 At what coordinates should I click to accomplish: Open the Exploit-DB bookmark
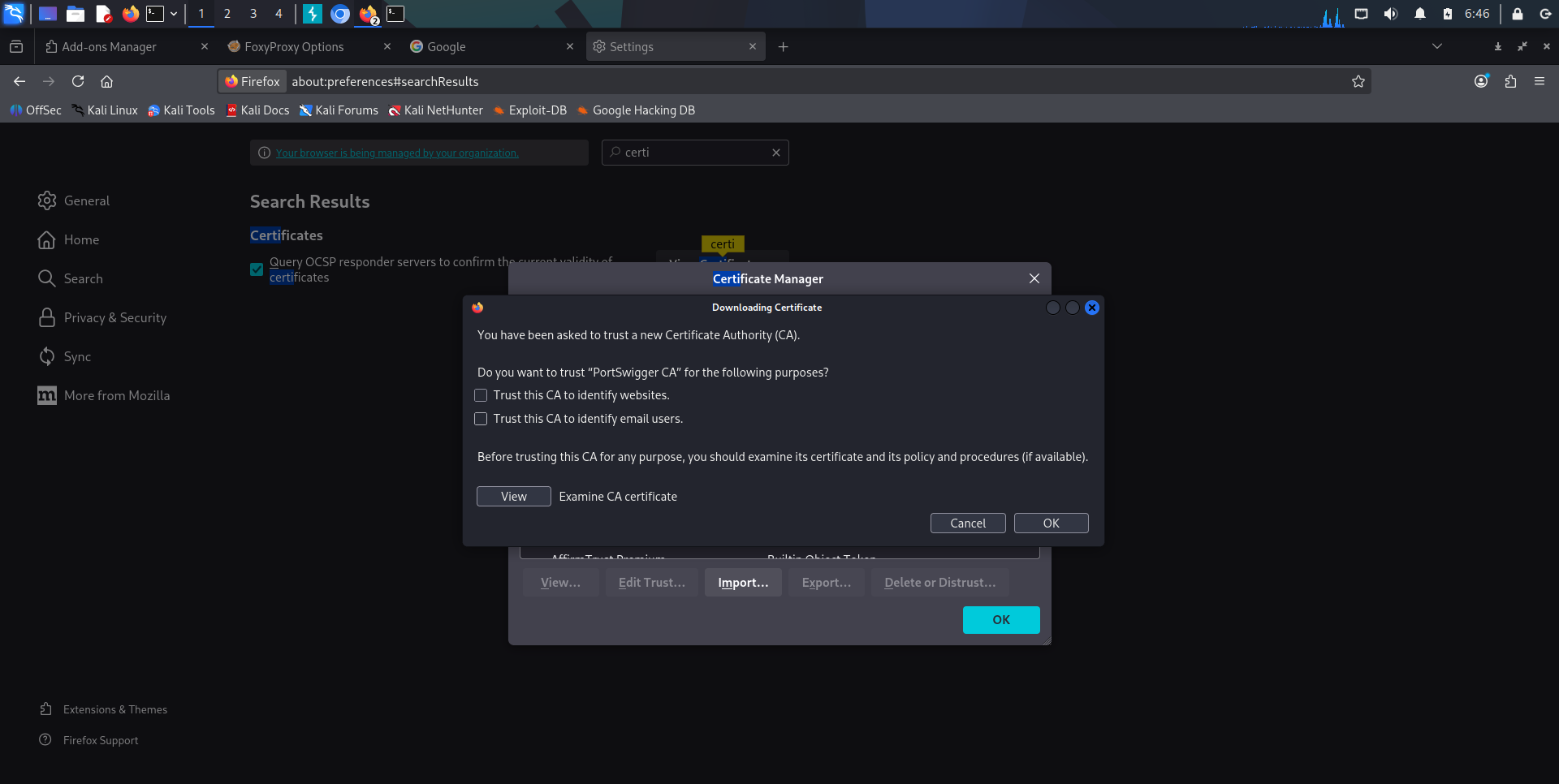click(529, 110)
